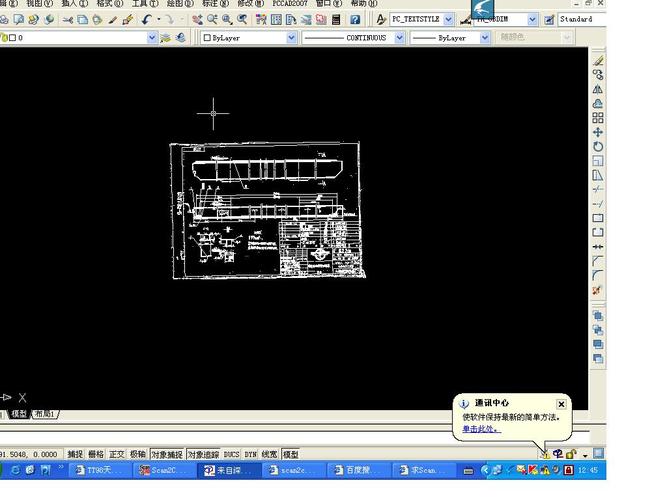667x500 pixels.
Task: Open the Scan2C... taskbar window
Action: tap(164, 470)
